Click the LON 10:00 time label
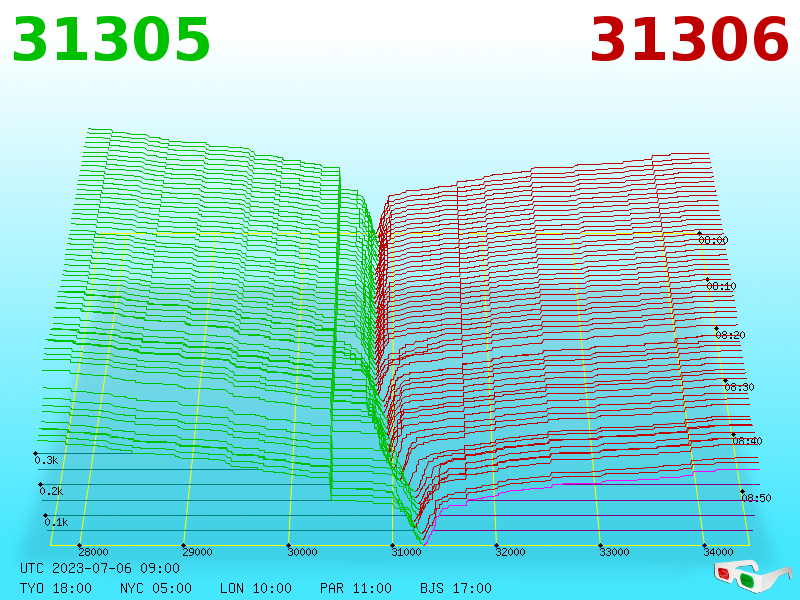 point(256,588)
